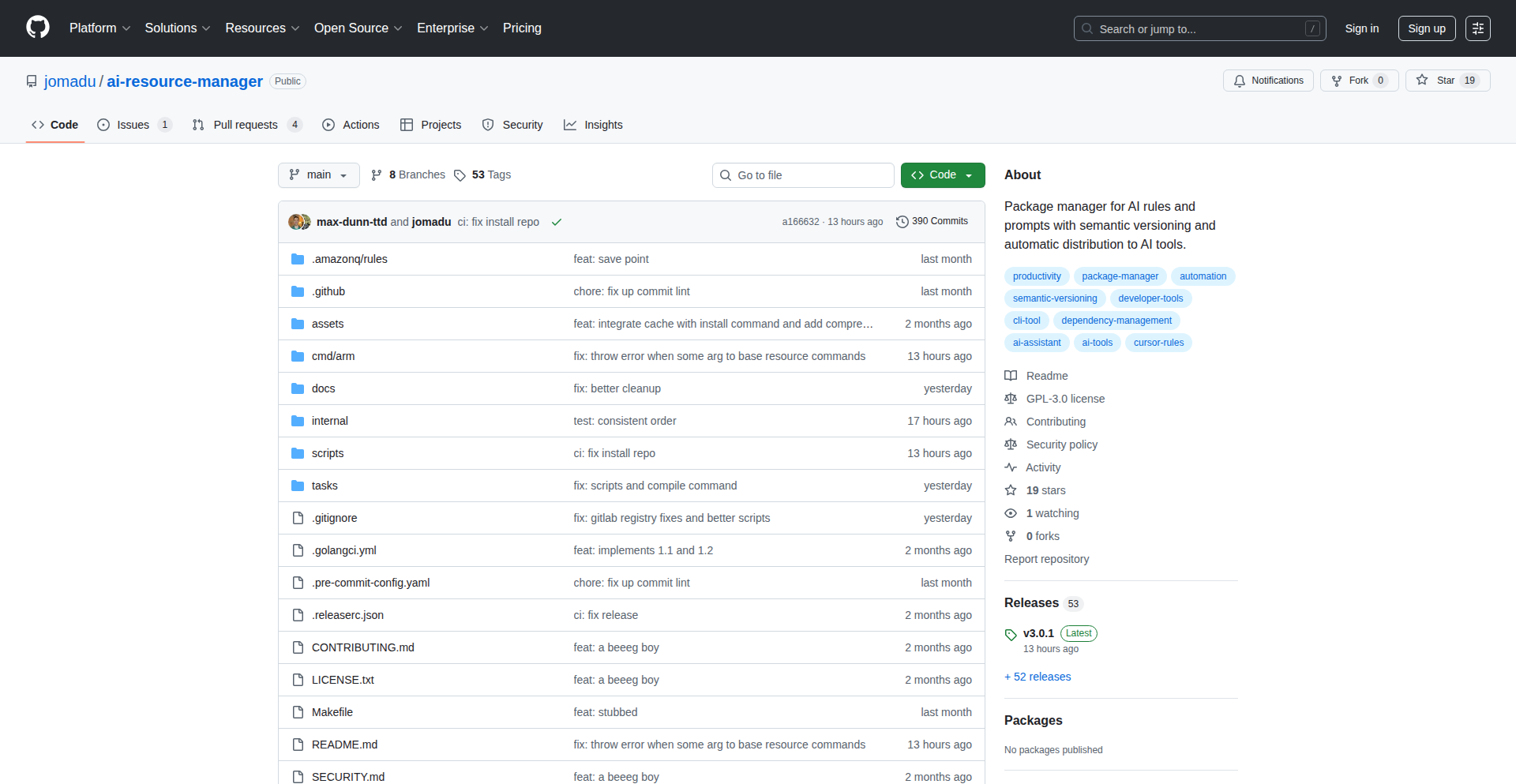Expand the green Code dropdown arrow
This screenshot has width=1516, height=784.
pos(970,174)
